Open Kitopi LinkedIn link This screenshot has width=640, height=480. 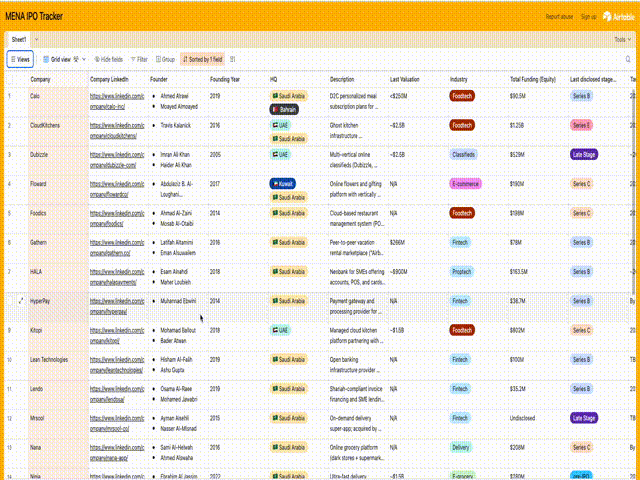[x=117, y=336]
